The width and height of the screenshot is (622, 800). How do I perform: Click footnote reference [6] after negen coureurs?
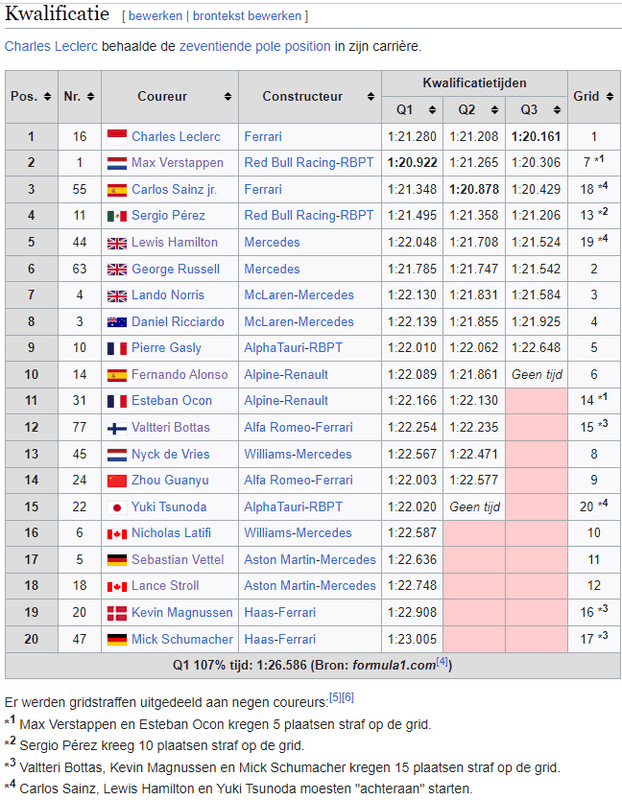coord(347,697)
